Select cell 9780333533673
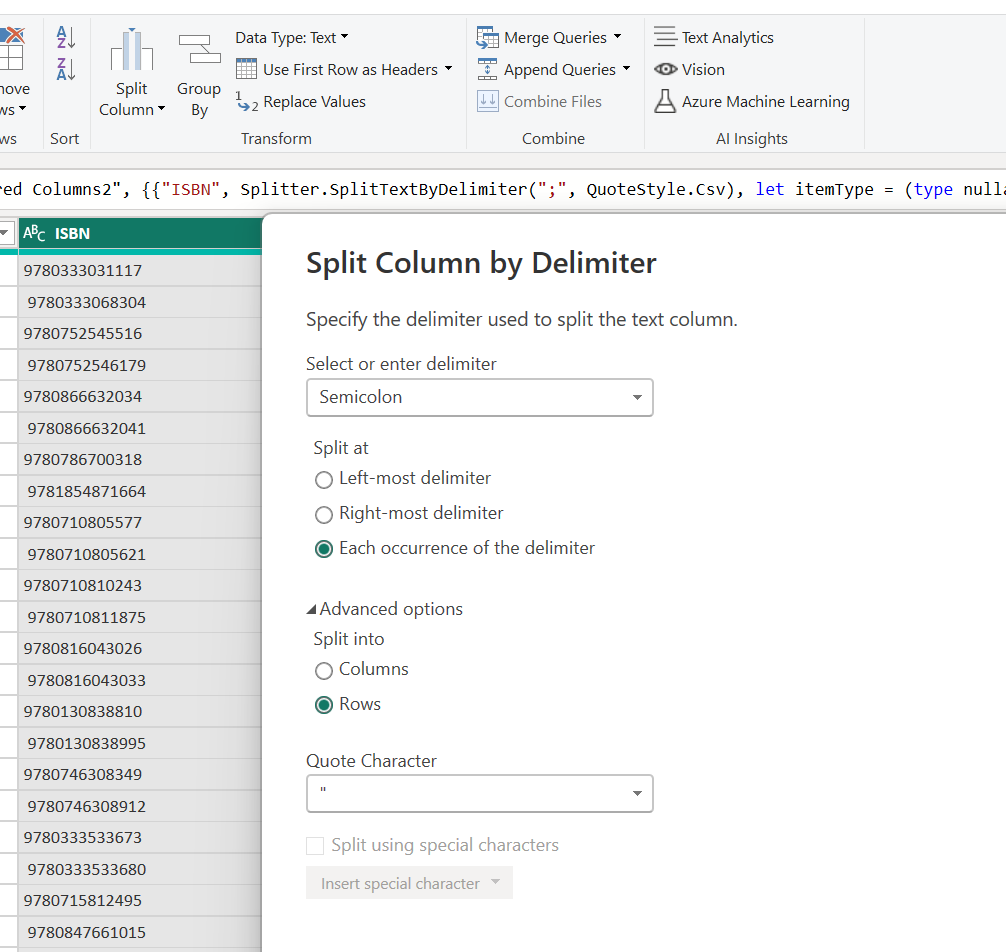 click(x=140, y=837)
